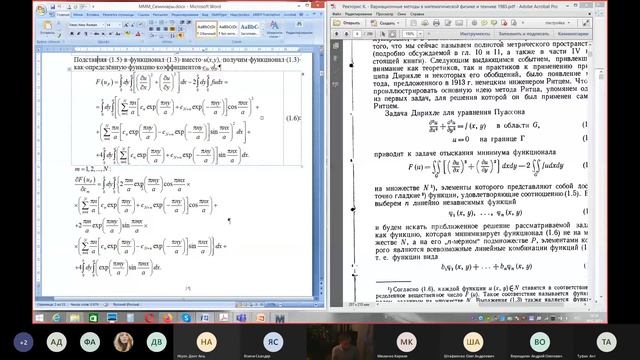Click Decrease Indent icon in Word
640x360 pixels.
[x=182, y=22]
